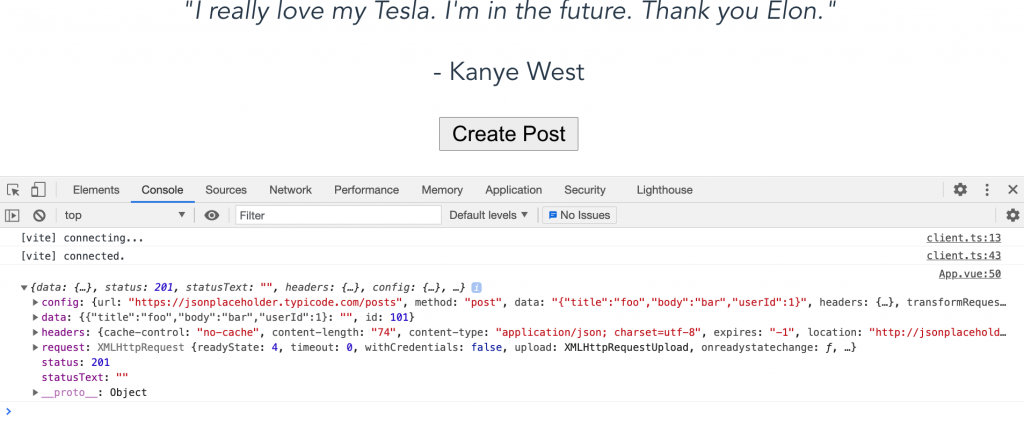Clear the console output
The width and height of the screenshot is (1024, 448).
[x=39, y=215]
